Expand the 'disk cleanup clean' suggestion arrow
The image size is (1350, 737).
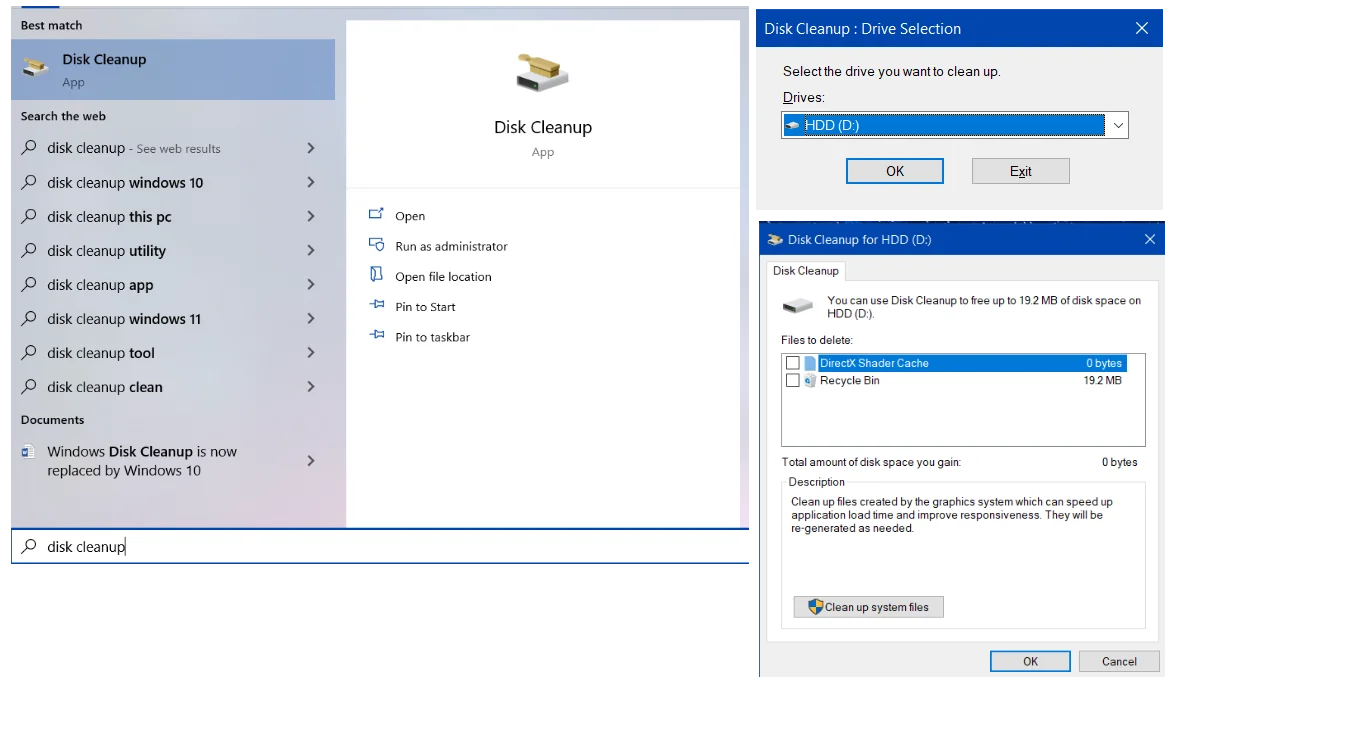(311, 386)
